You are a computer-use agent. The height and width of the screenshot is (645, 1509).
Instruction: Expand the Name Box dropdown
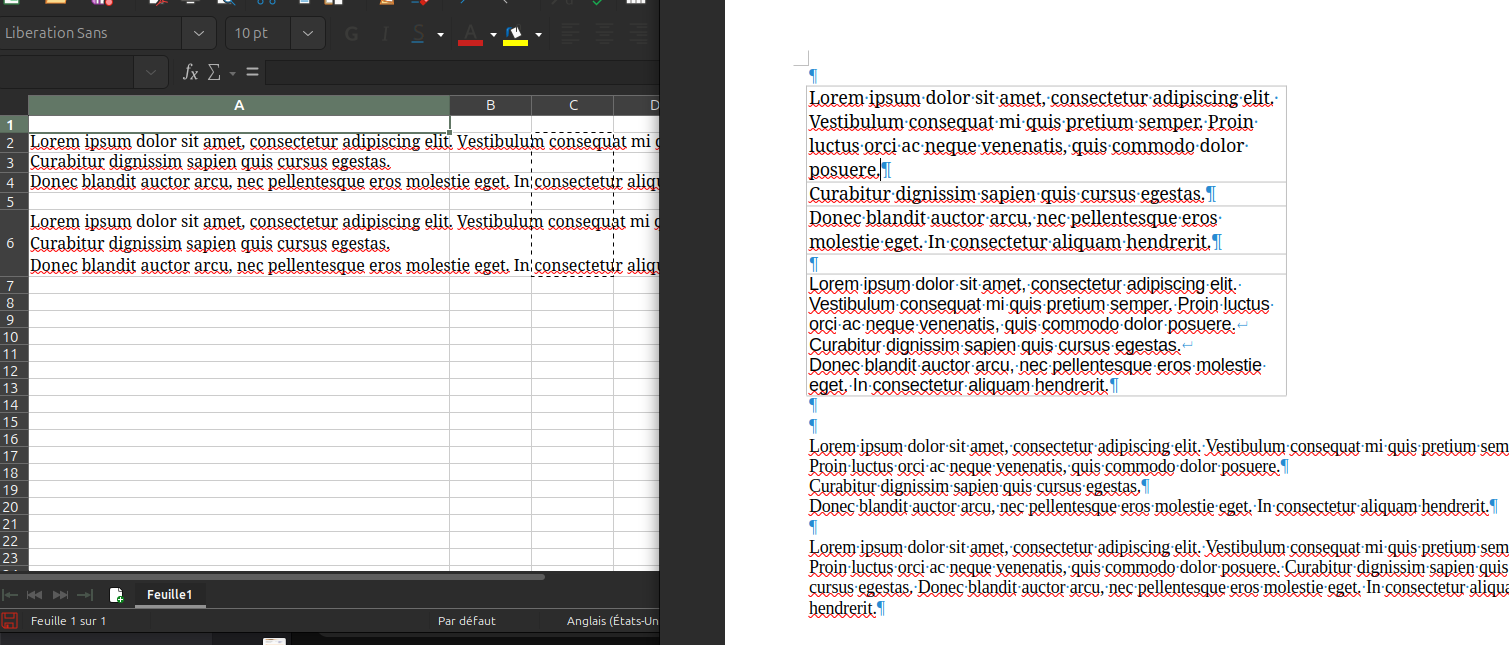point(151,72)
